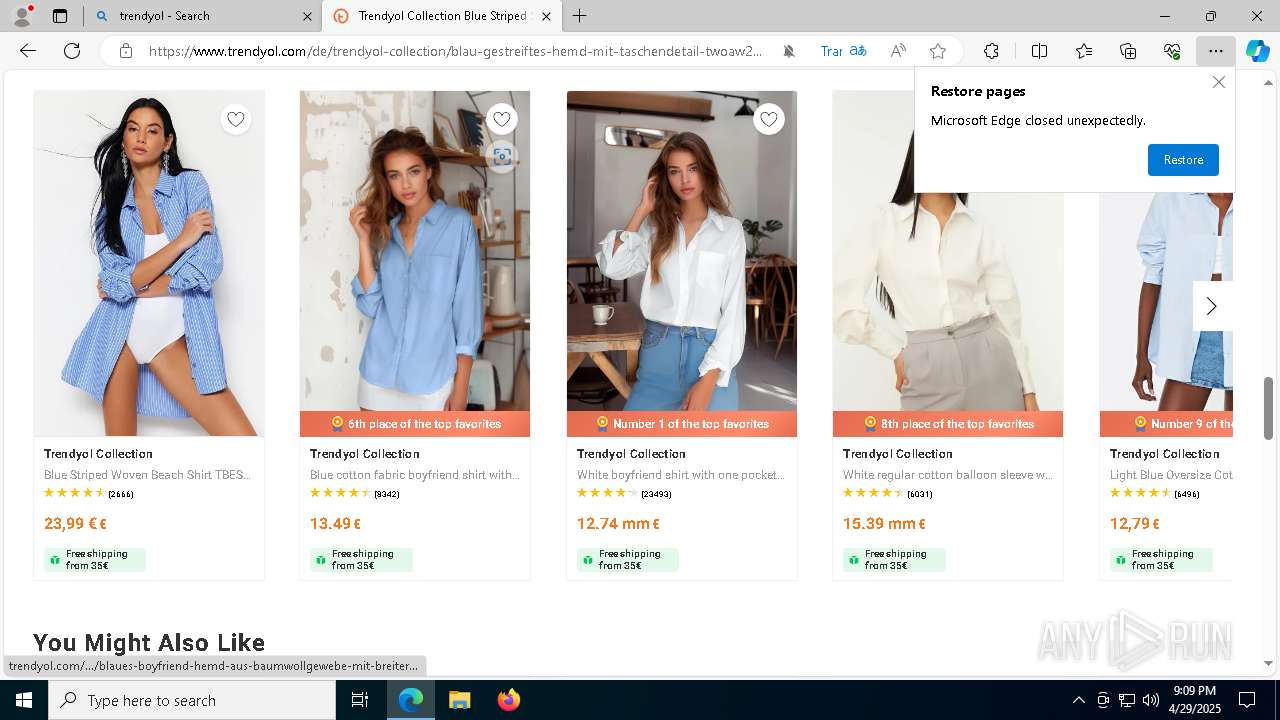This screenshot has height=720, width=1280.
Task: Open visual search on blue cotton shirt image
Action: 502,157
